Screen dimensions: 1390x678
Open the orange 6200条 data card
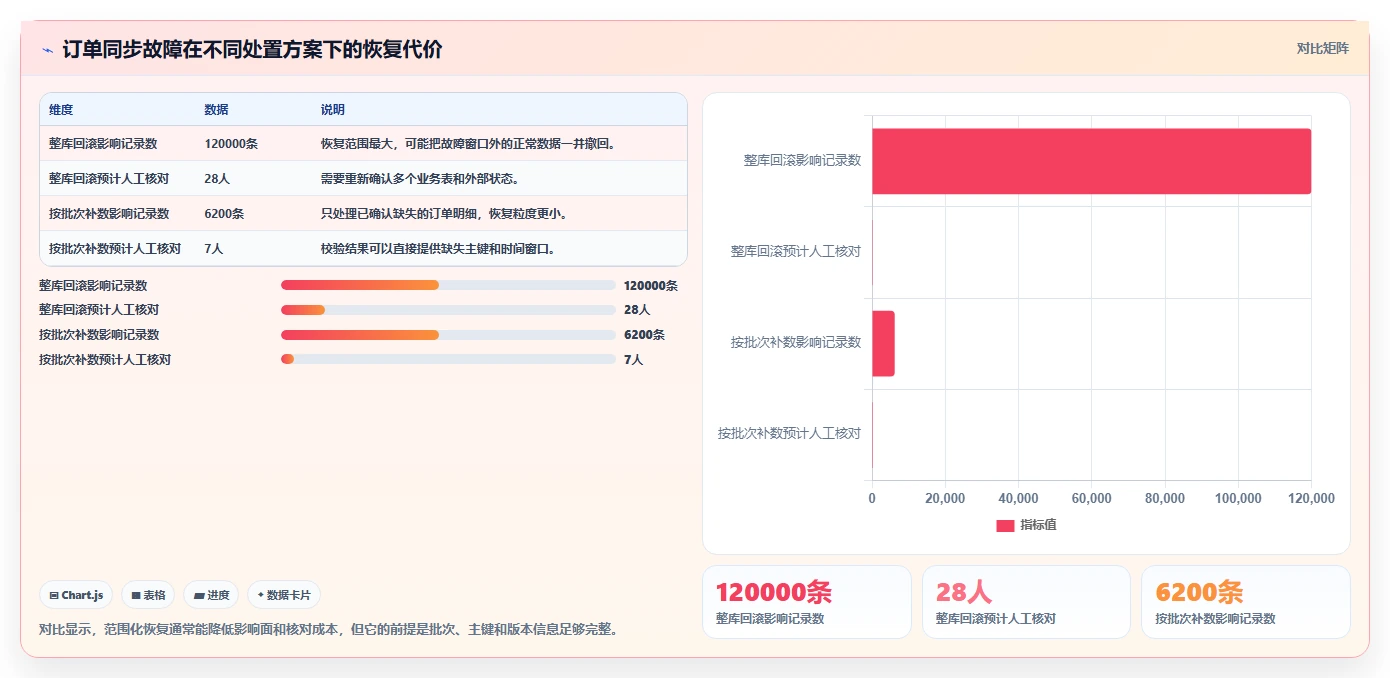(1246, 602)
